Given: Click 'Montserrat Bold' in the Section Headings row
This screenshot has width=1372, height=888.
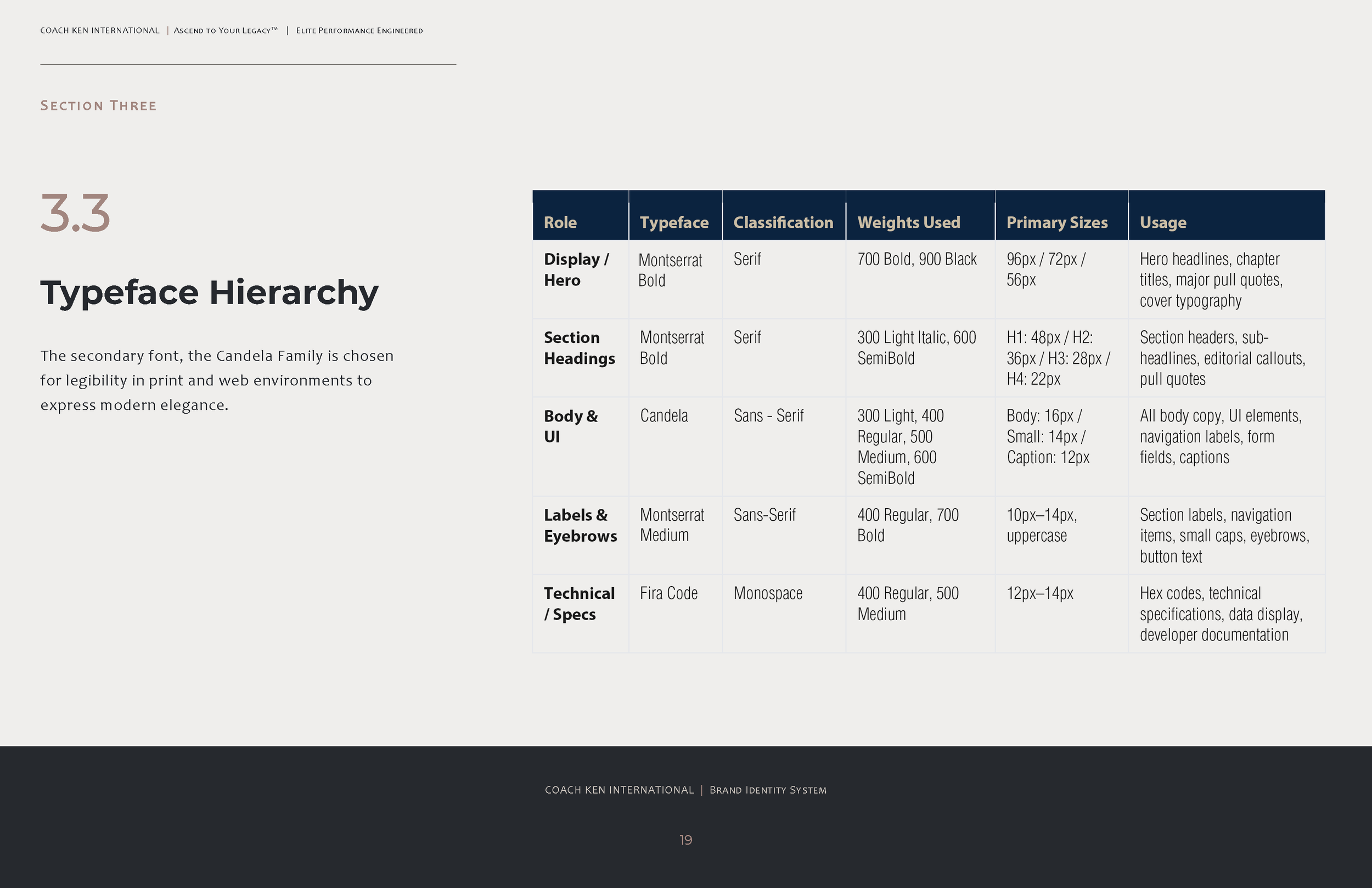Looking at the screenshot, I should point(672,348).
